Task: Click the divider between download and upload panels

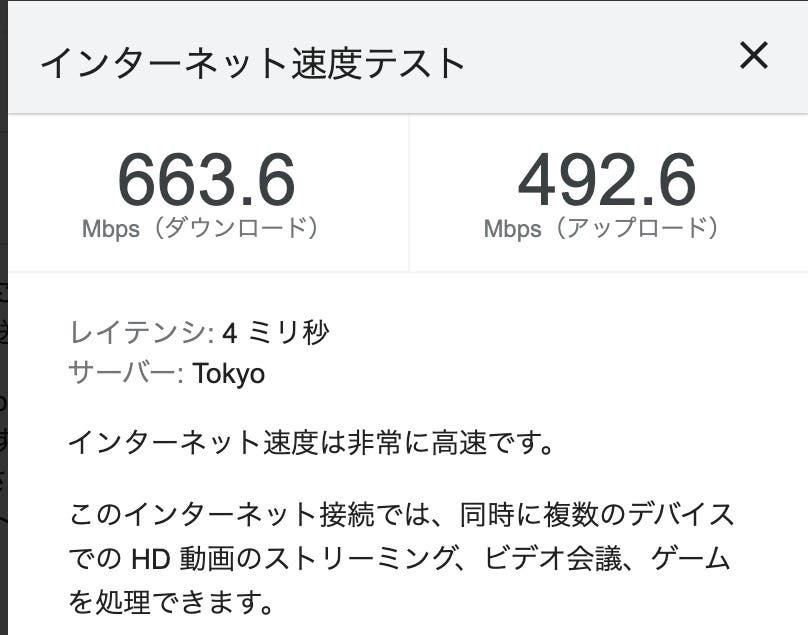Action: [409, 192]
